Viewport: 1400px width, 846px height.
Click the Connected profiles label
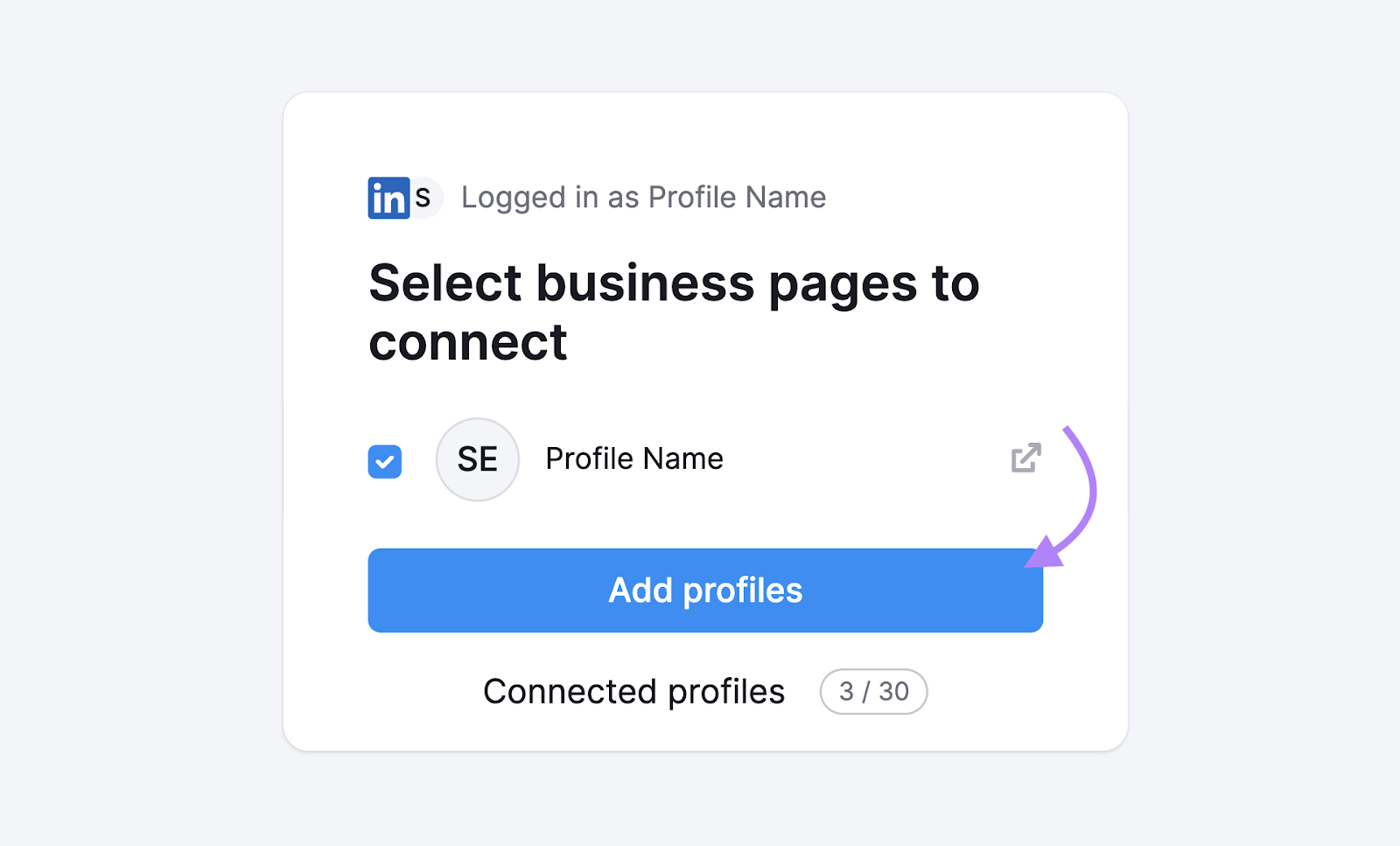pyautogui.click(x=633, y=691)
